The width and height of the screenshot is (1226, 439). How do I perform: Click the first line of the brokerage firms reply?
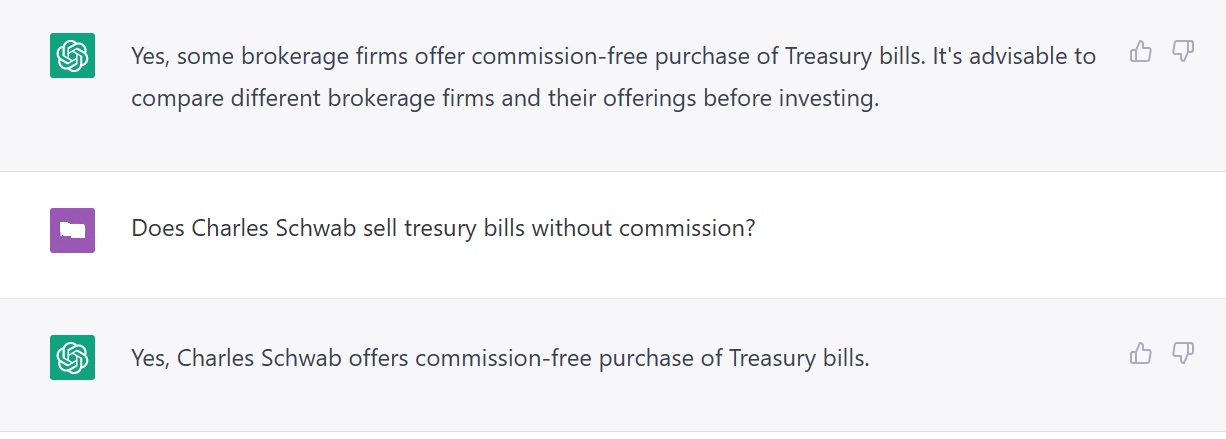(x=613, y=56)
